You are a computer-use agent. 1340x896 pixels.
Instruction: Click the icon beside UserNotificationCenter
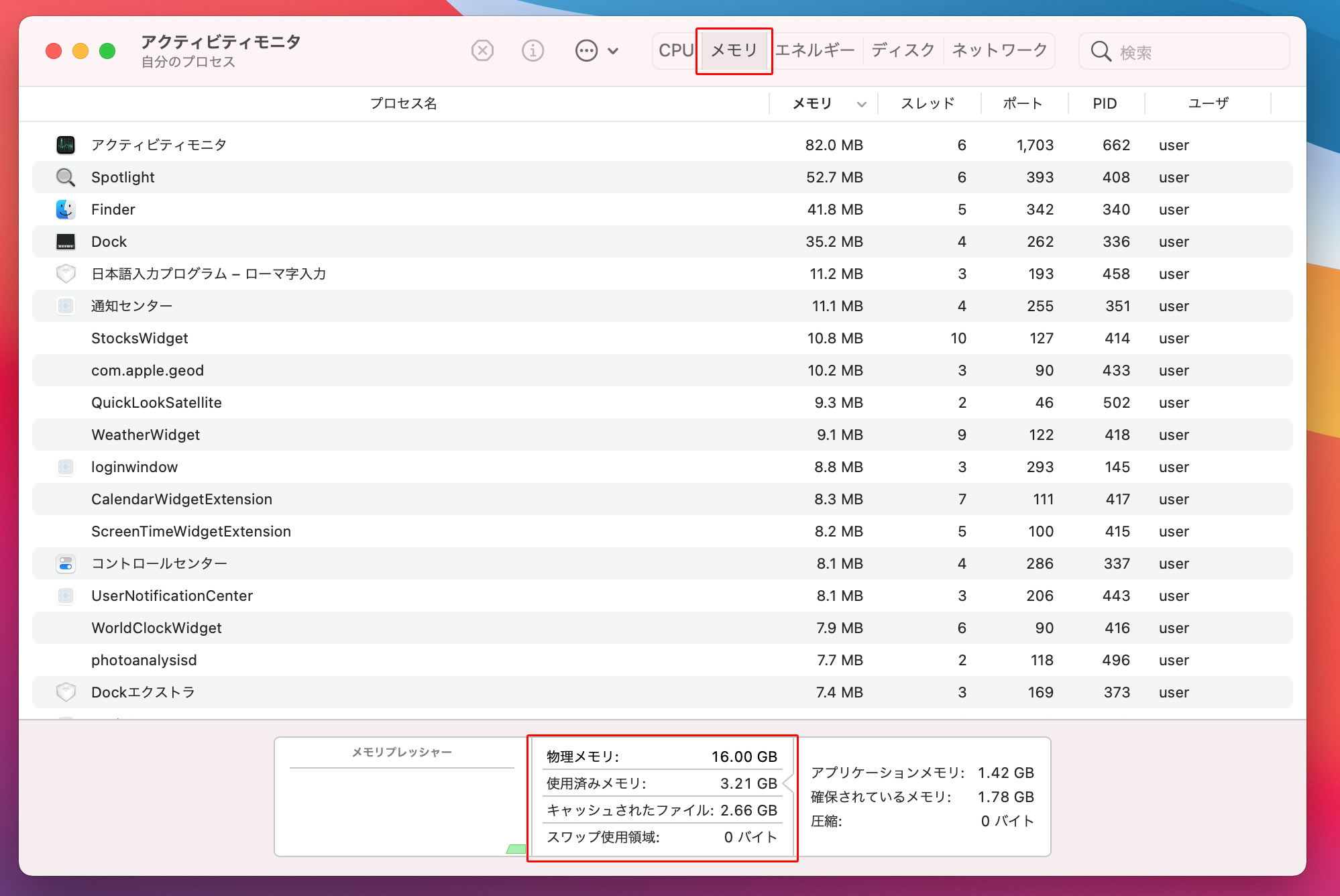pyautogui.click(x=66, y=596)
